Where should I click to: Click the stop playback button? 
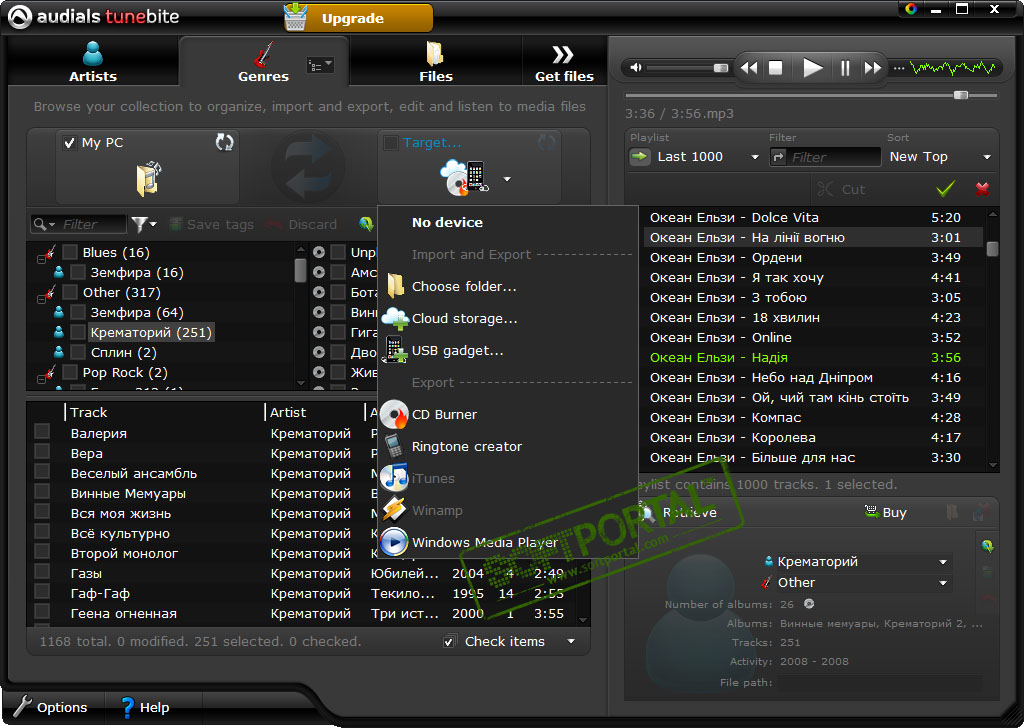click(x=776, y=68)
